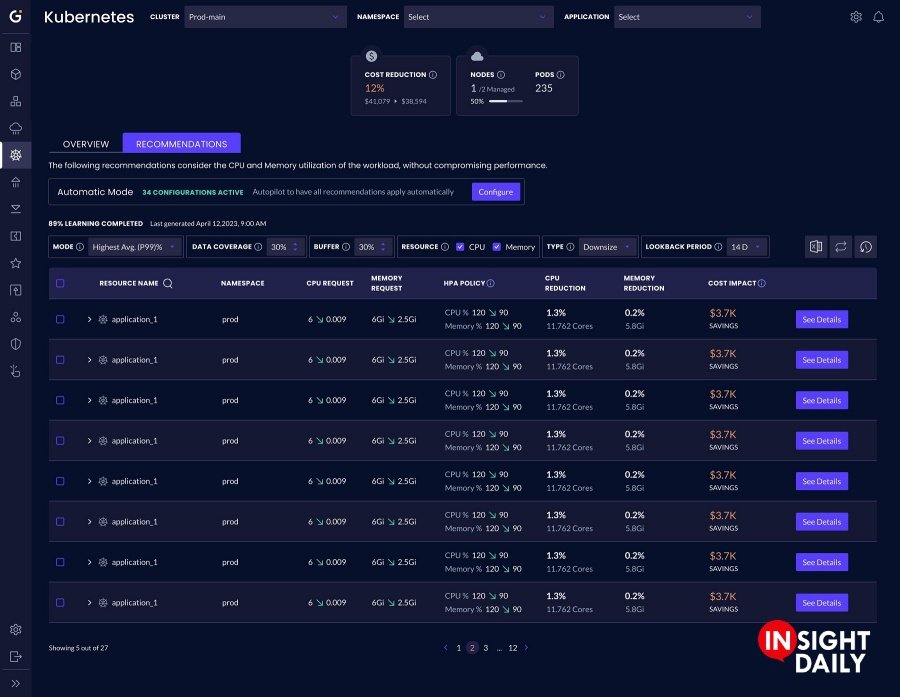
Task: Click the swap arrows refresh icon
Action: (x=841, y=247)
